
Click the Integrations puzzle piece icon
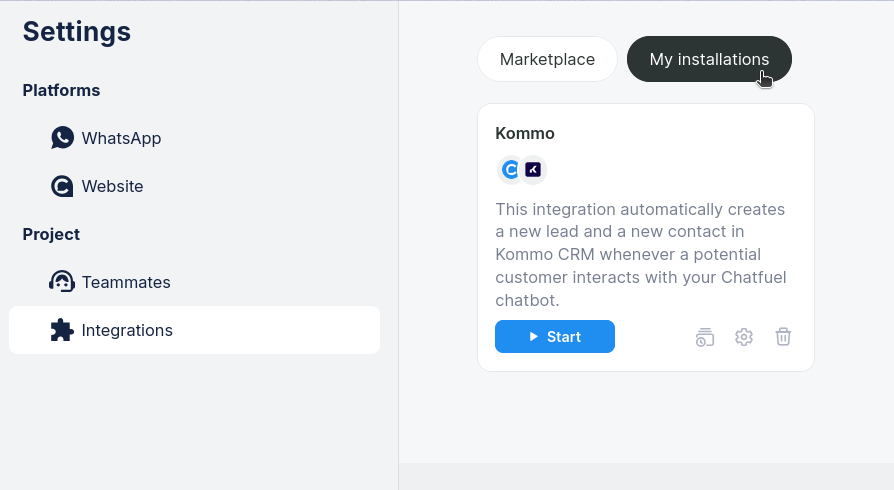(62, 330)
